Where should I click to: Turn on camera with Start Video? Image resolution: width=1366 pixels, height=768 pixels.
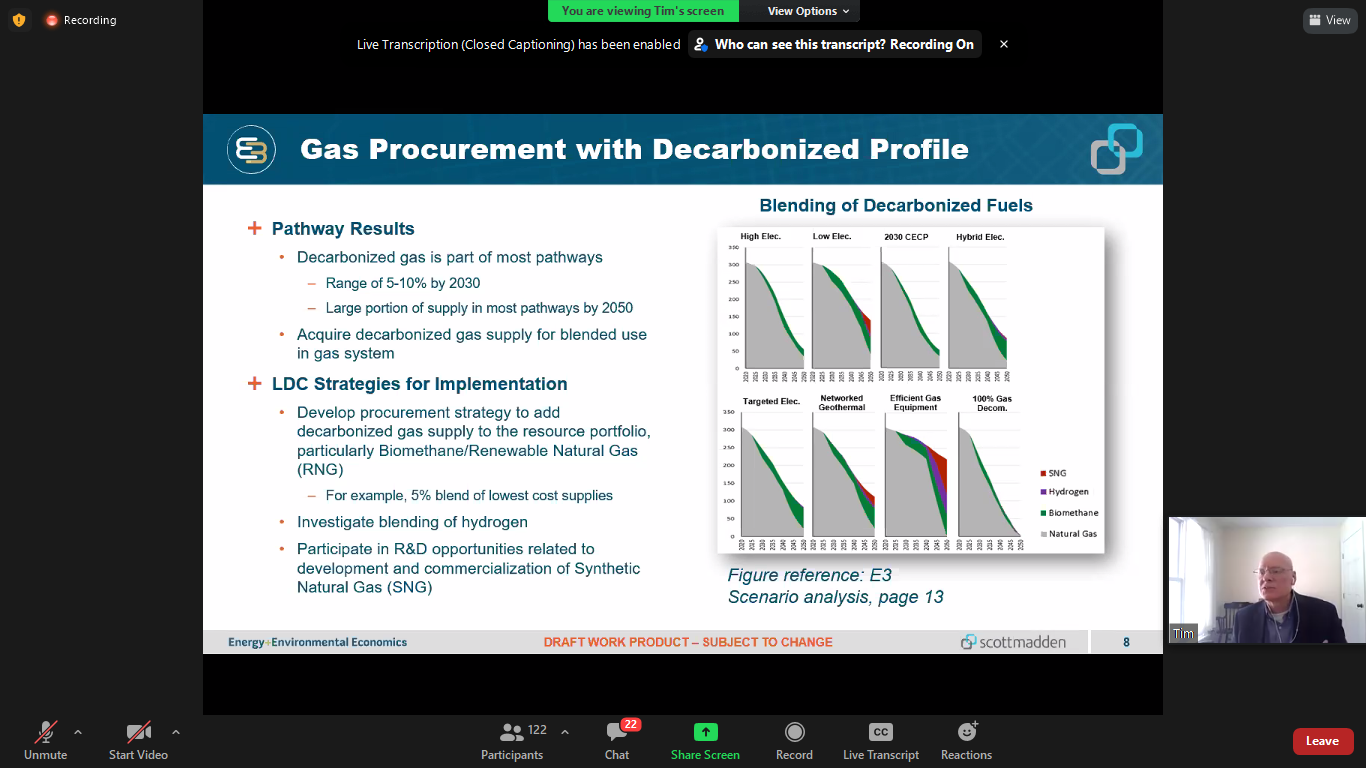point(138,732)
